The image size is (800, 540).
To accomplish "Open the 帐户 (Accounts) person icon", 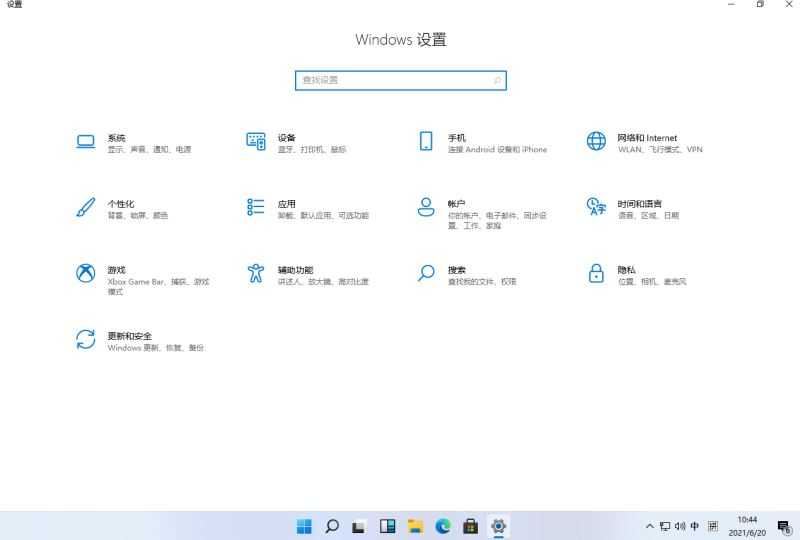I will [426, 207].
